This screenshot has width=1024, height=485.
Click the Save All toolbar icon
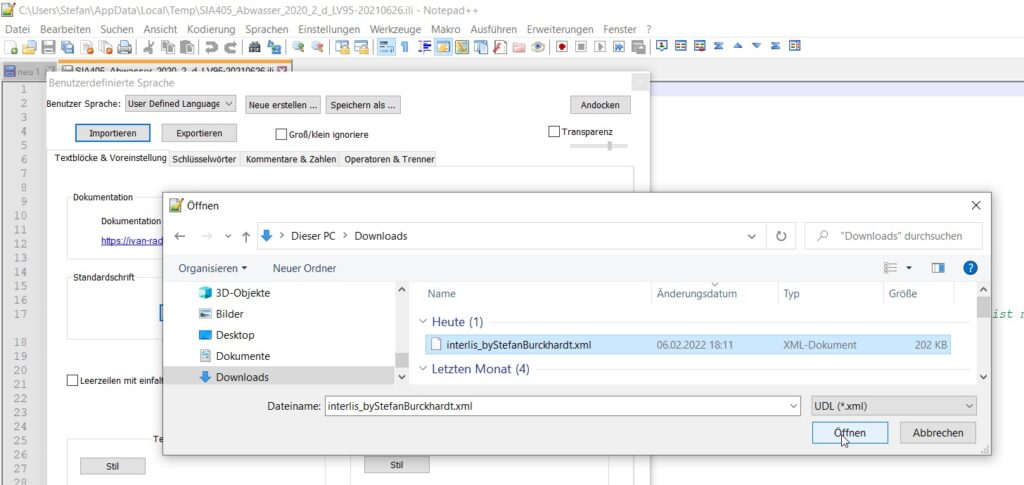tap(67, 46)
